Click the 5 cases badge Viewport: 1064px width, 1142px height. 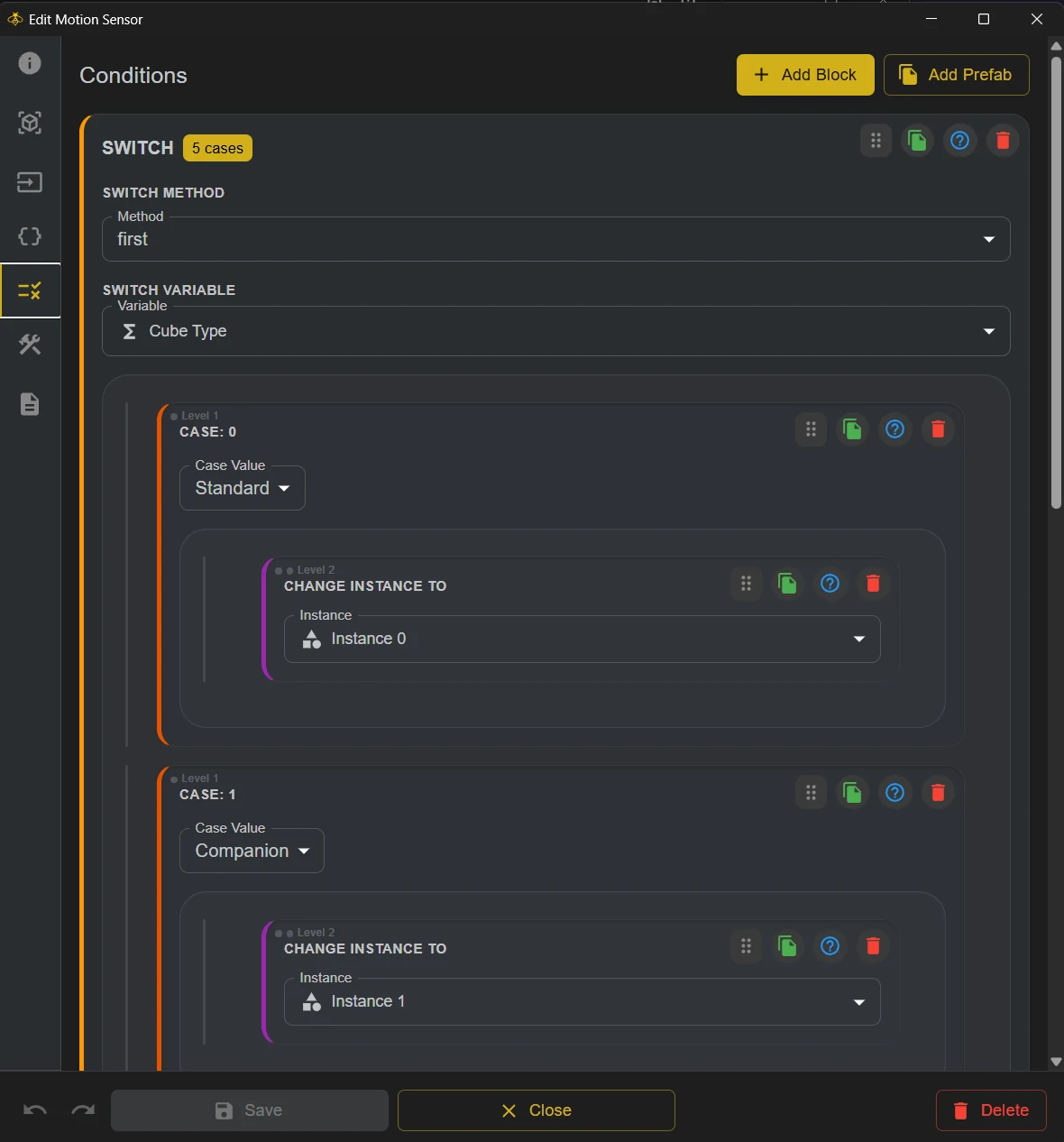[217, 148]
